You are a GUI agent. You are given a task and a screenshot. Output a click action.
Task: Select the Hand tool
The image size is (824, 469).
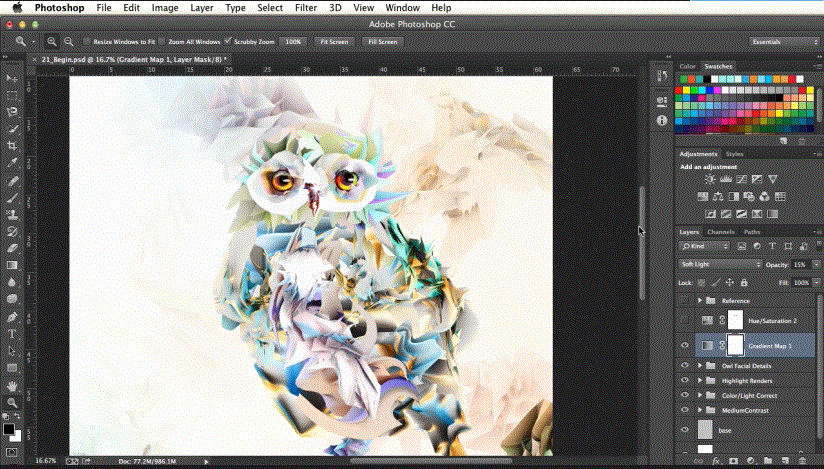coord(12,386)
